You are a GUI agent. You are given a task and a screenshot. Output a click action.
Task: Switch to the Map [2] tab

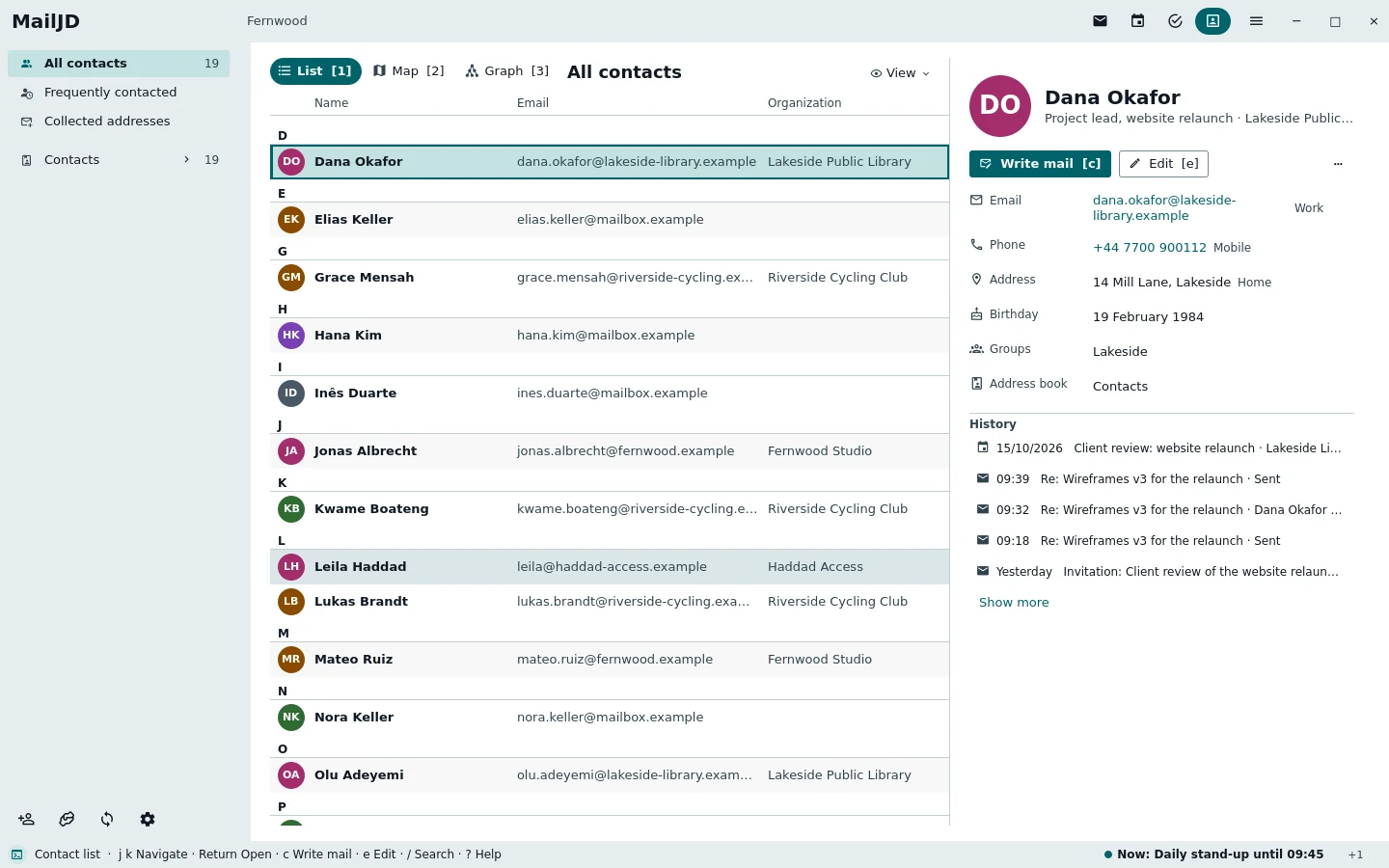pos(409,71)
